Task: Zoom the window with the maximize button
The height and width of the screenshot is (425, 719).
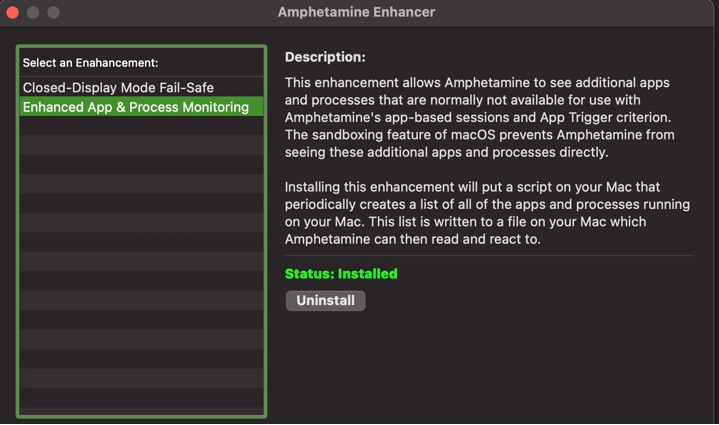Action: [53, 13]
